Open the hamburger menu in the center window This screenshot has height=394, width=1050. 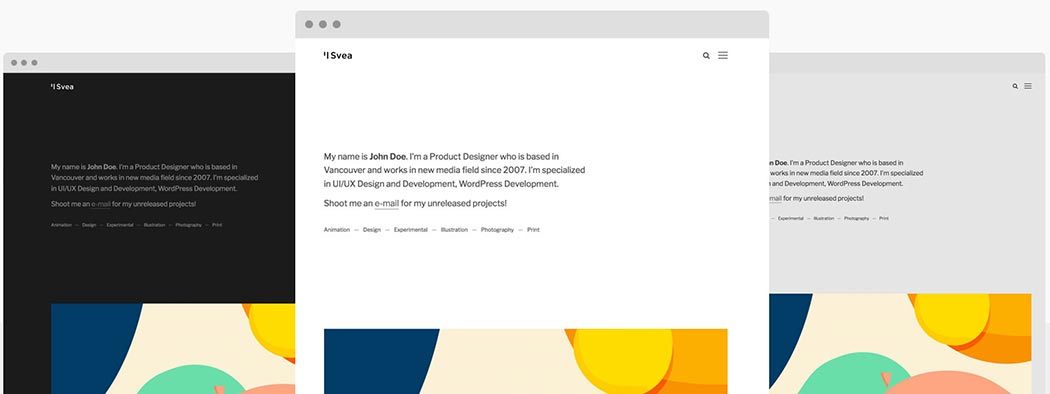click(723, 55)
